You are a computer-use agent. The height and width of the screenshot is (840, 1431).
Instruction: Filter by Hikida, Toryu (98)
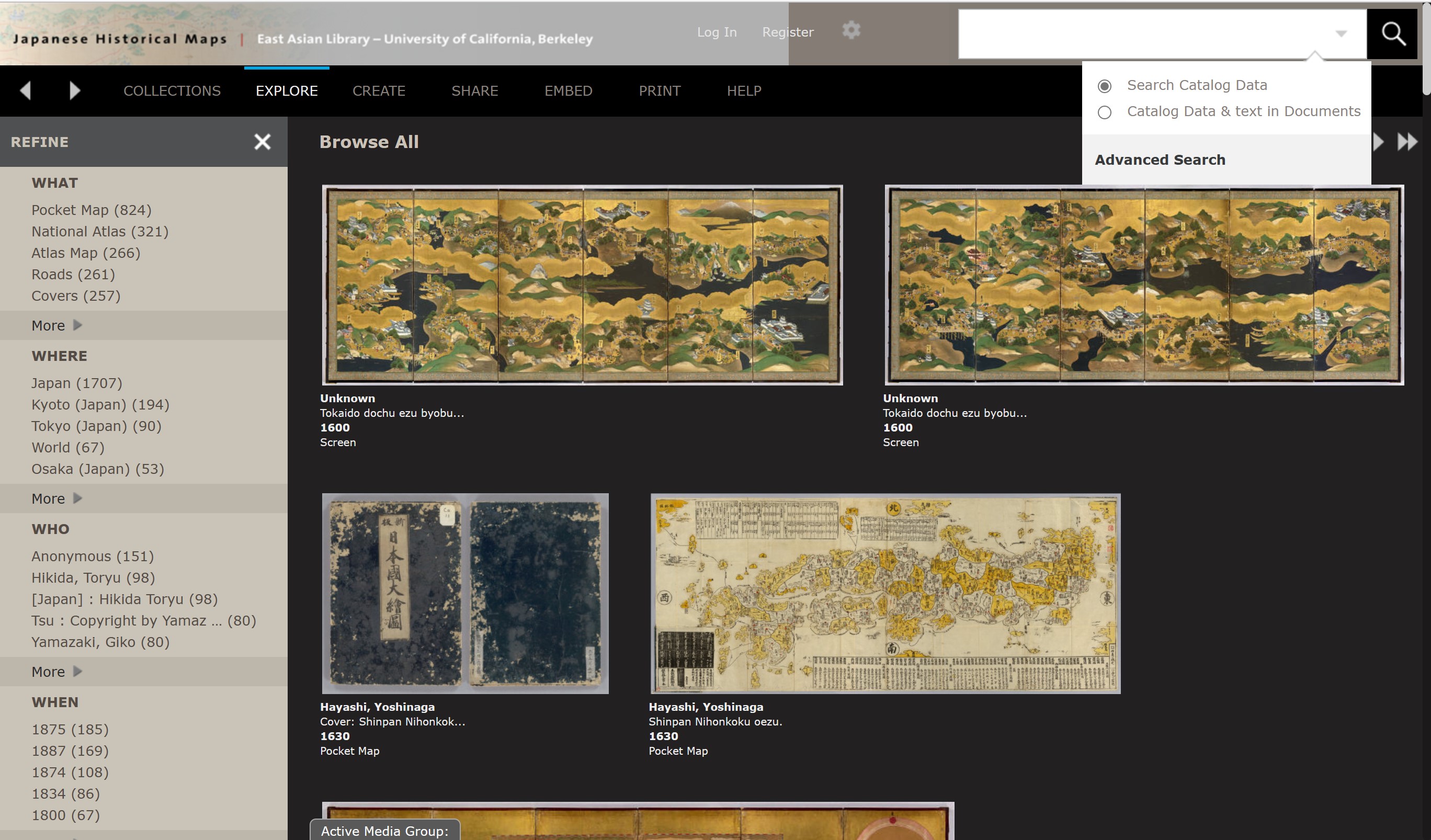coord(93,578)
